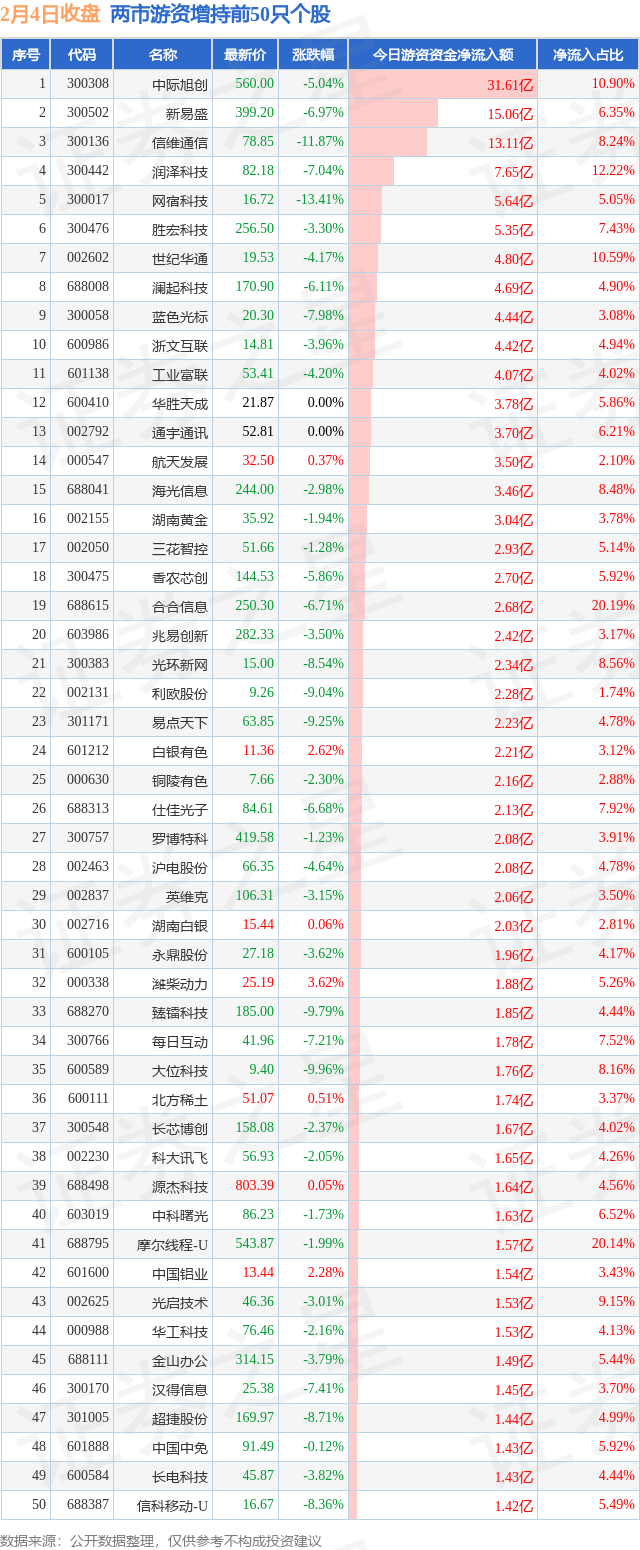Screen dimensions: 640x1550
Task: Click the 20.19% ratio for 合合信息
Action: [612, 606]
